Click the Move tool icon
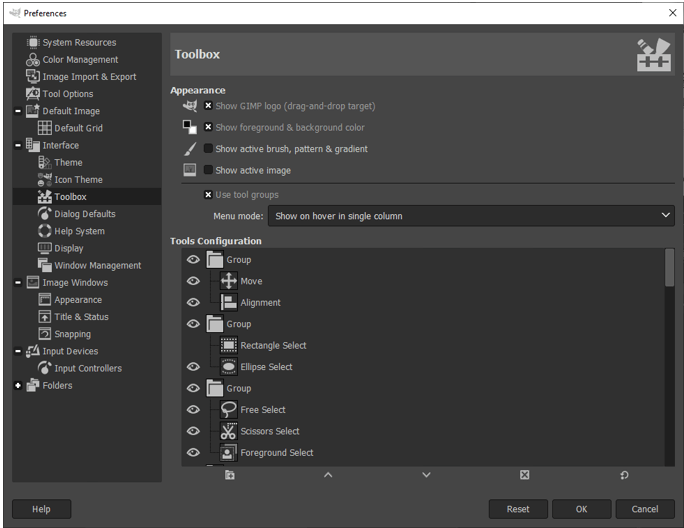The width and height of the screenshot is (684, 528). coord(229,281)
